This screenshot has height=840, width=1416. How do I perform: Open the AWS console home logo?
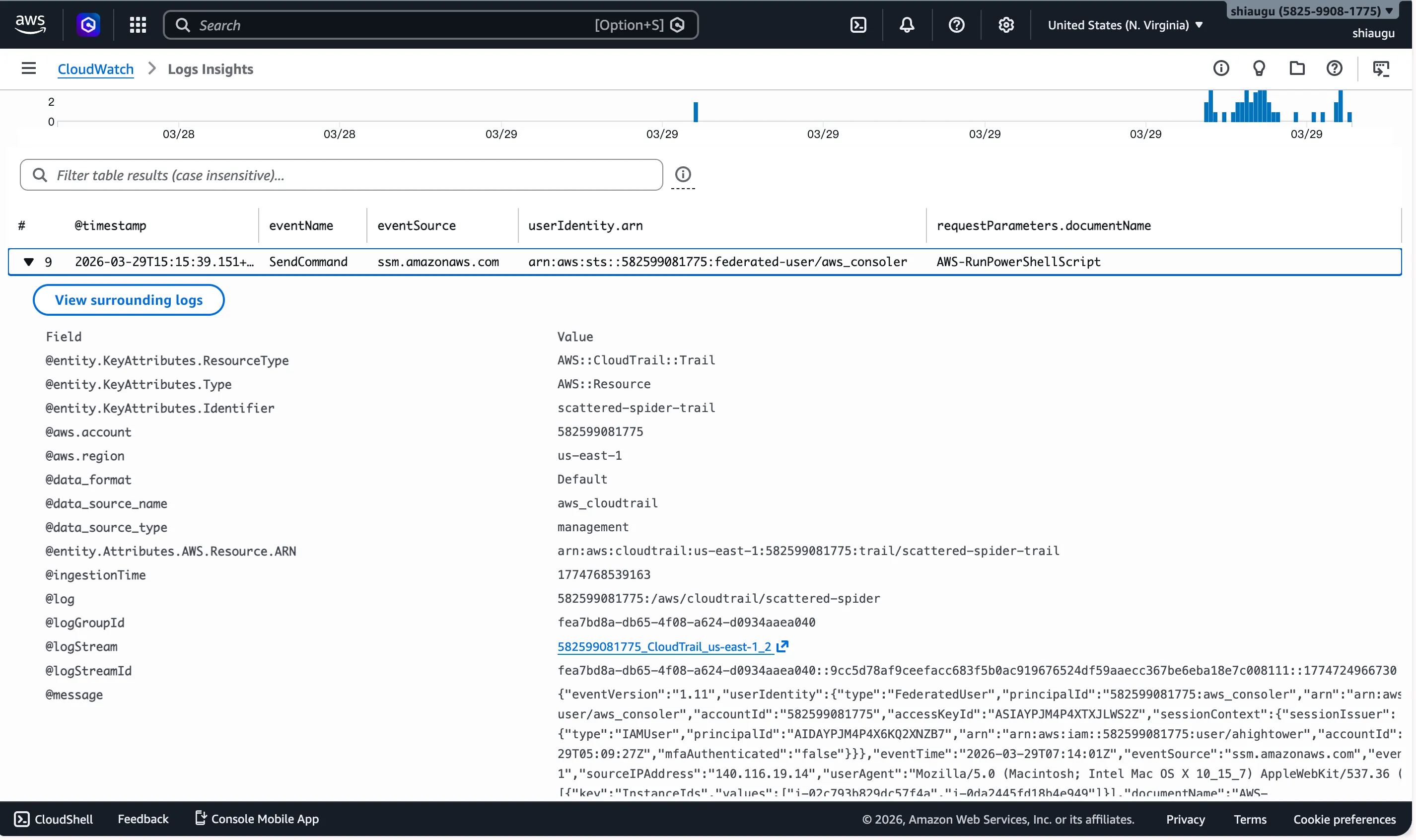pos(30,24)
